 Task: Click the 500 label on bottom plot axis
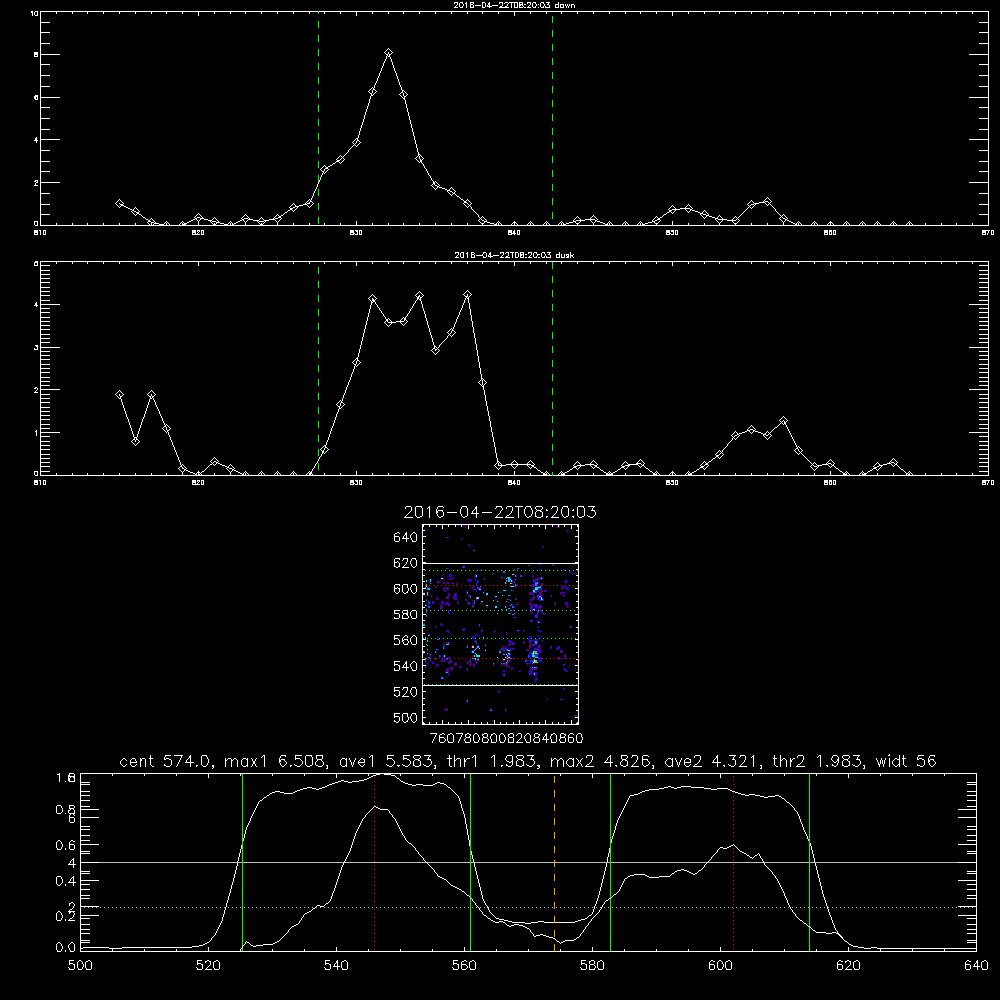tap(80, 966)
